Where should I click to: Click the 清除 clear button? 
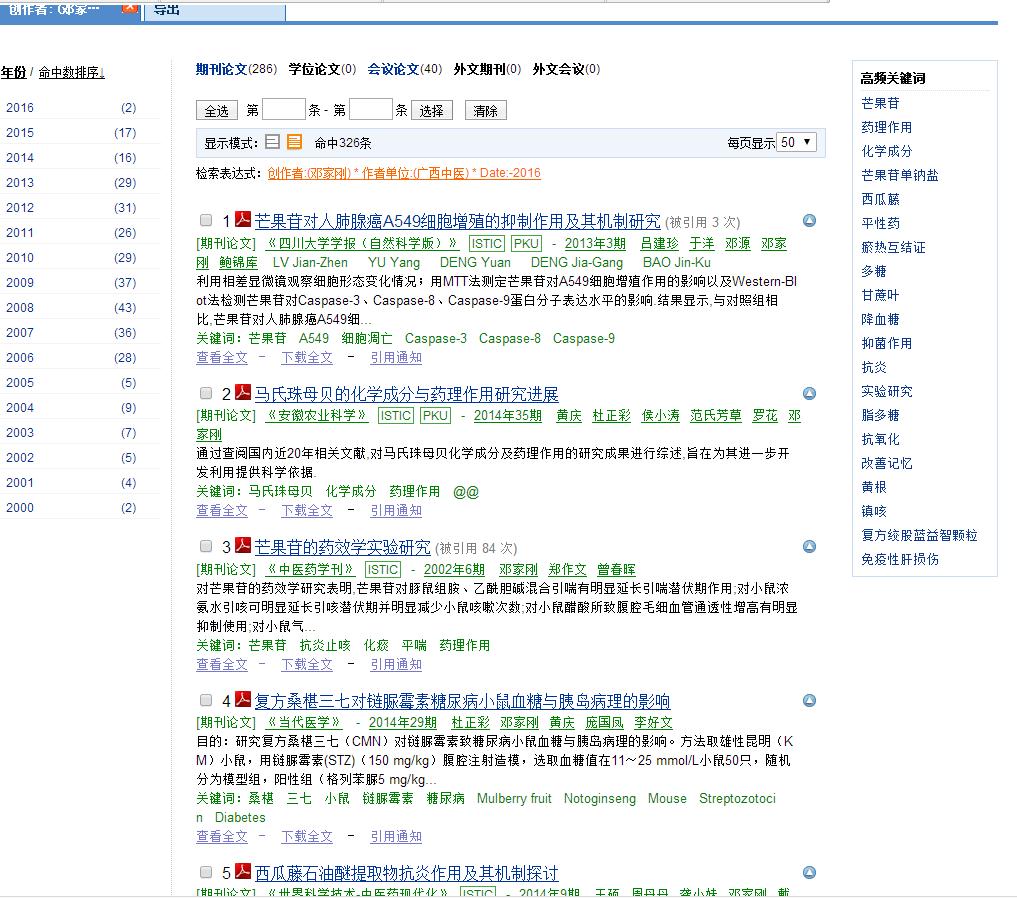coord(485,111)
